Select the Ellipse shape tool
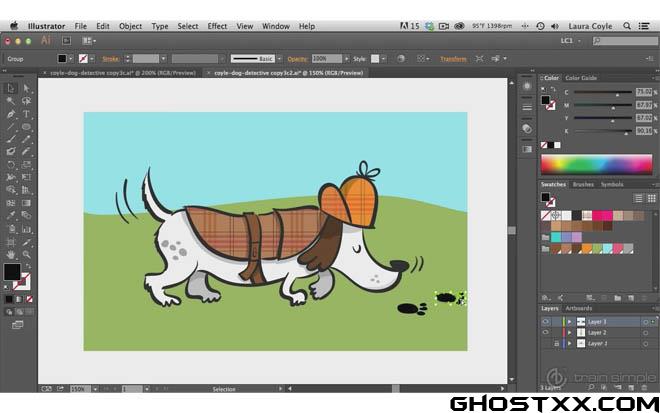The height and width of the screenshot is (413, 660). [26, 127]
